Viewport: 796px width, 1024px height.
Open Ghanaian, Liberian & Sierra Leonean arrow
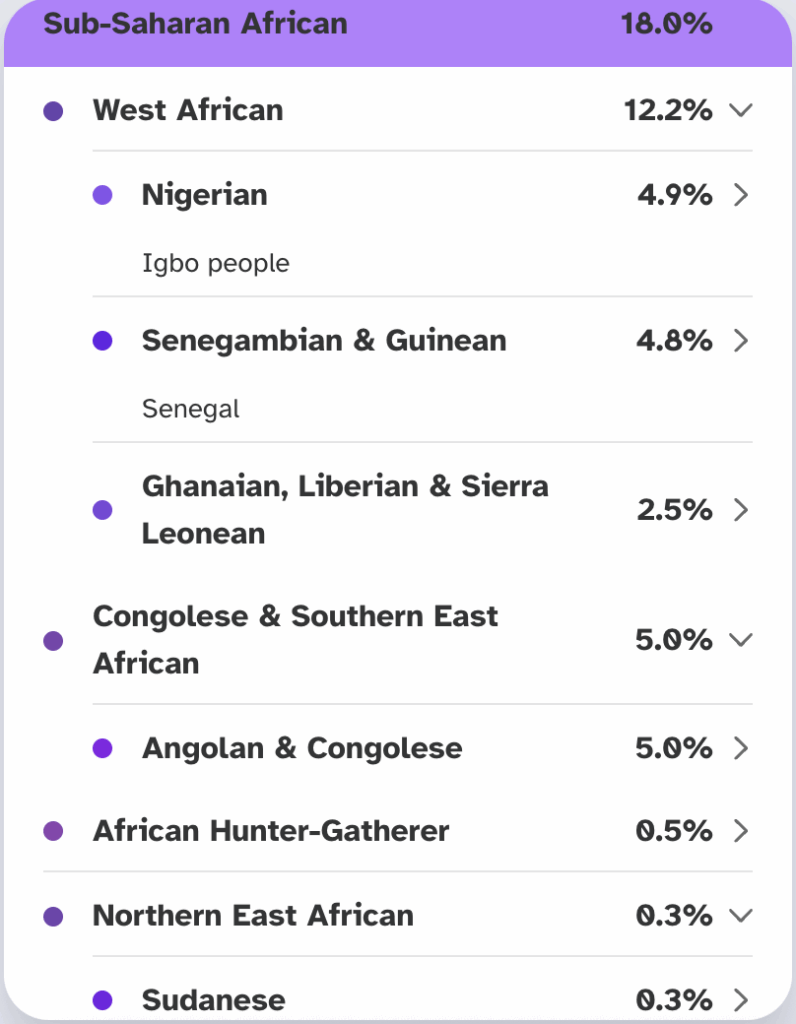(x=740, y=510)
